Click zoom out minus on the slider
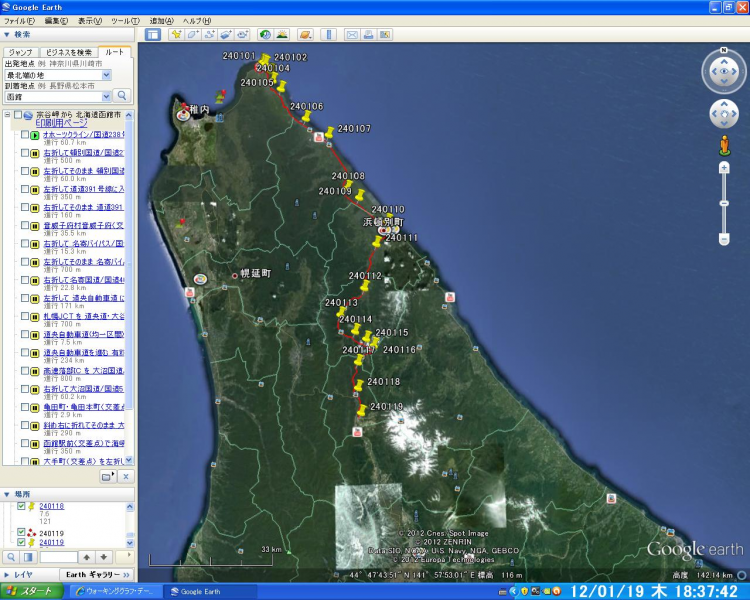The height and width of the screenshot is (600, 750). click(x=724, y=238)
